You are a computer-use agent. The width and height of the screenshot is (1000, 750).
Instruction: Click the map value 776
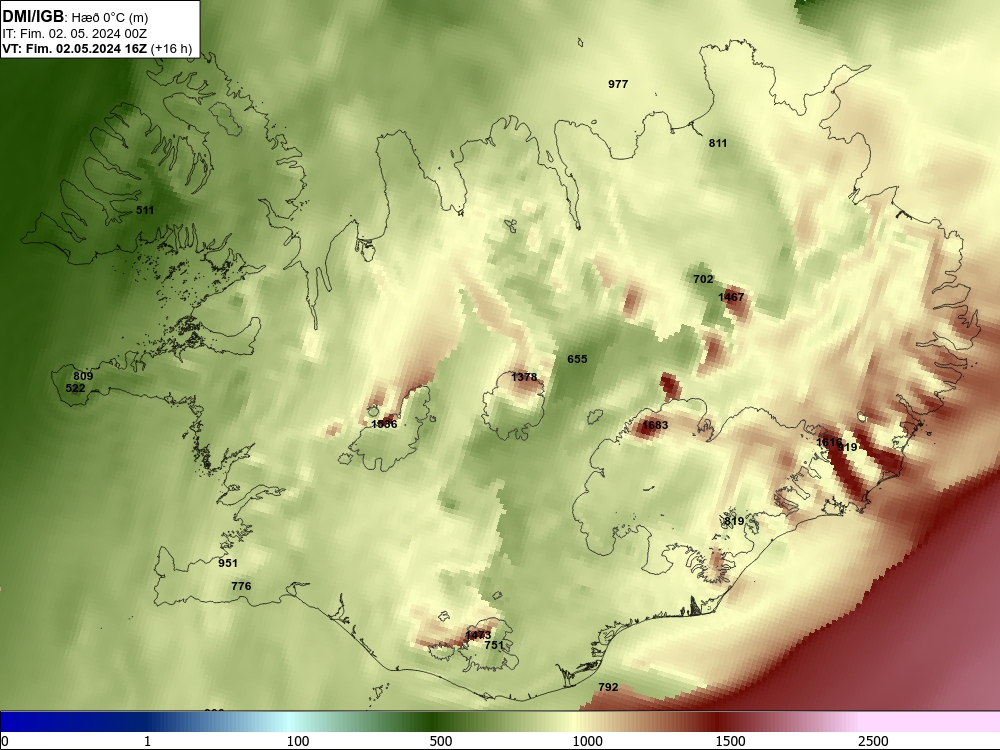[x=241, y=586]
